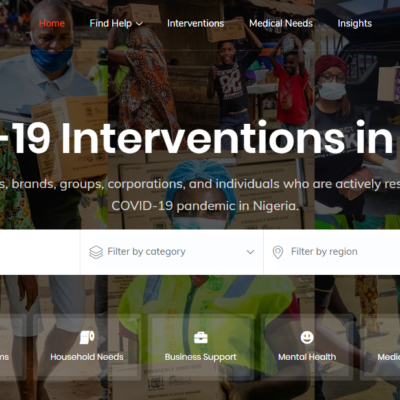The image size is (400, 400).
Task: Select the Household Needs category label
Action: 87,357
